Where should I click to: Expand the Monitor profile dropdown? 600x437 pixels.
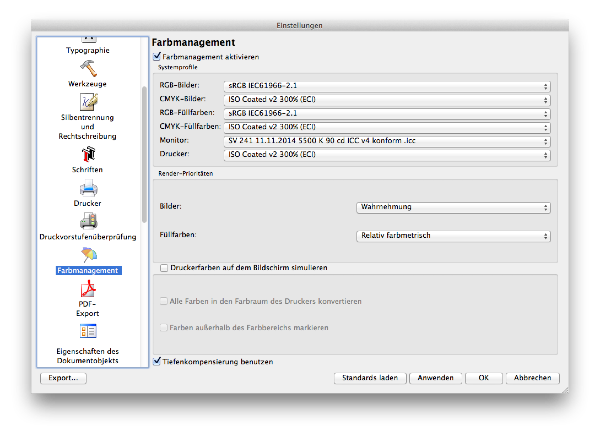(x=388, y=142)
